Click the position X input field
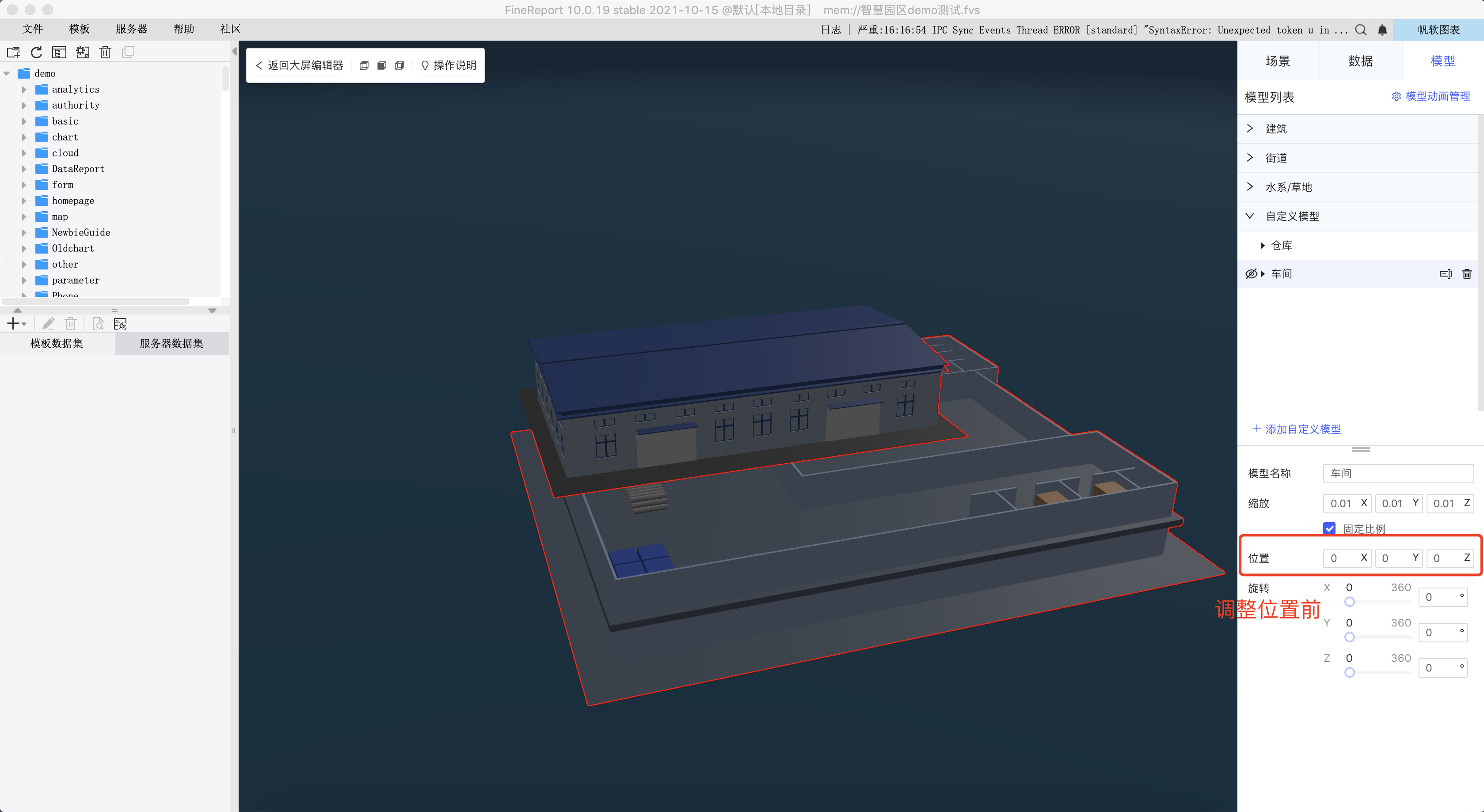Screen dimensions: 1484x812 (1341, 558)
